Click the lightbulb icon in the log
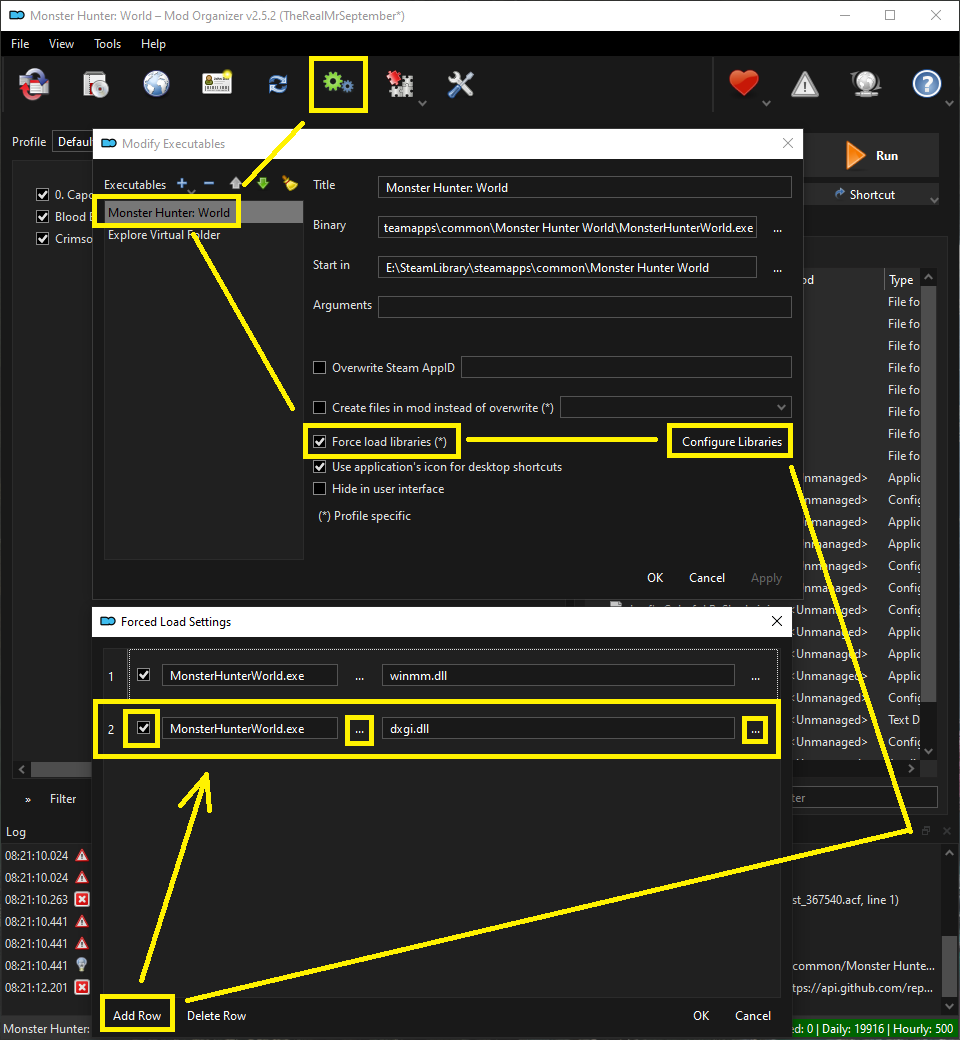 [82, 965]
